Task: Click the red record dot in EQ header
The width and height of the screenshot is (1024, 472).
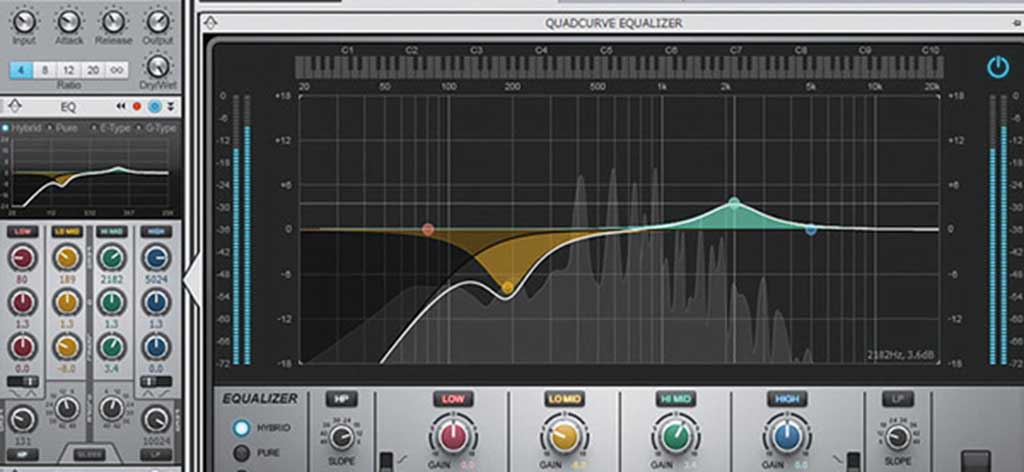Action: click(x=137, y=106)
